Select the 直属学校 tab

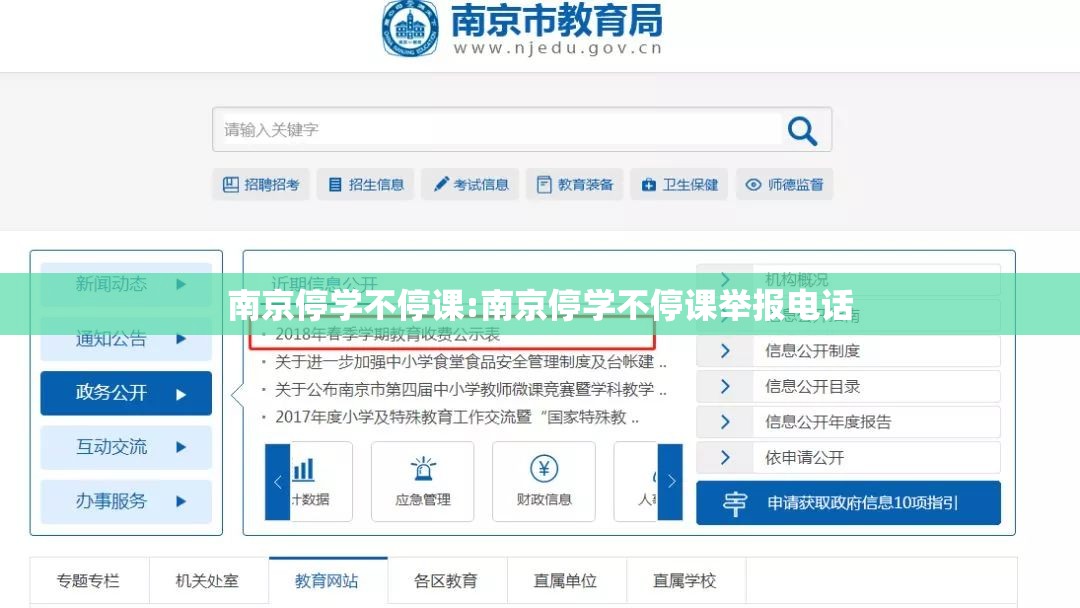tap(685, 580)
